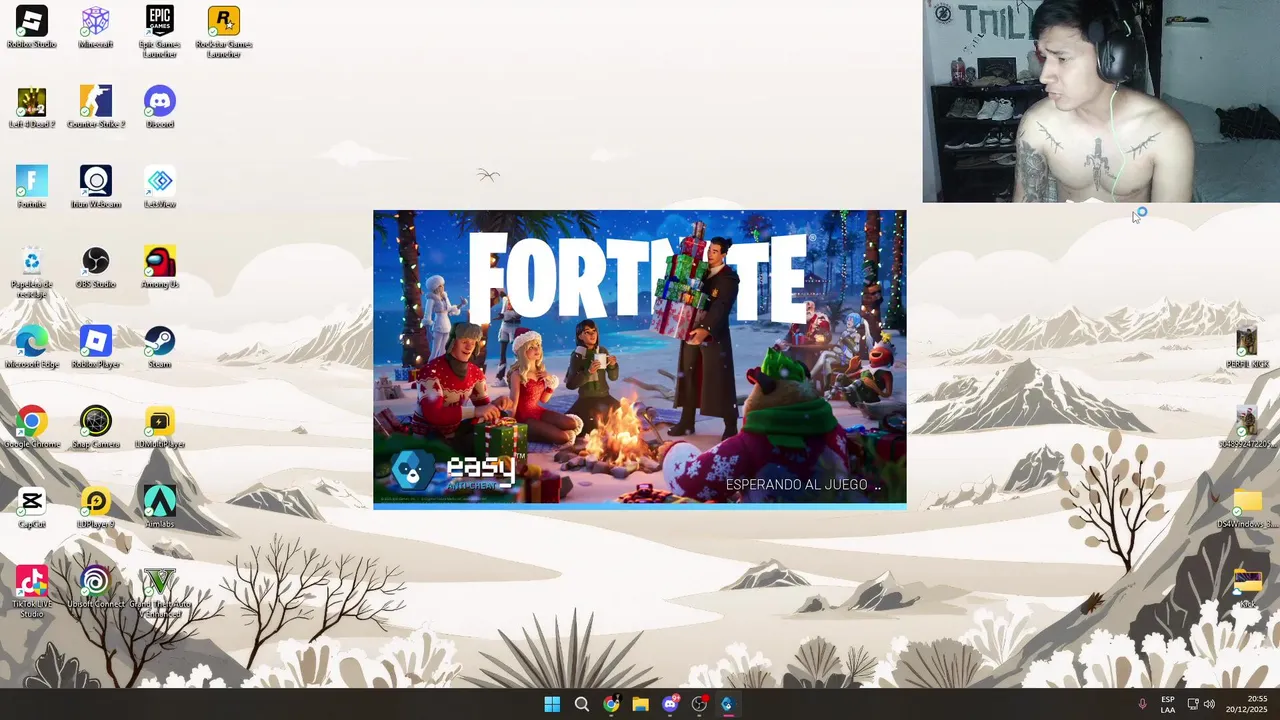This screenshot has width=1280, height=720.
Task: Select the Rockstar Games Launcher icon
Action: coord(224,32)
